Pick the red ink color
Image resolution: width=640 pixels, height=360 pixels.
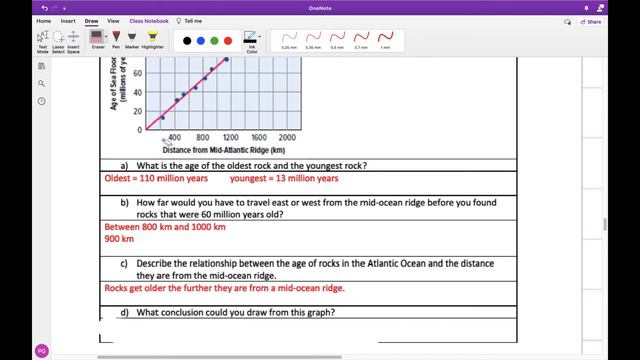coord(228,40)
